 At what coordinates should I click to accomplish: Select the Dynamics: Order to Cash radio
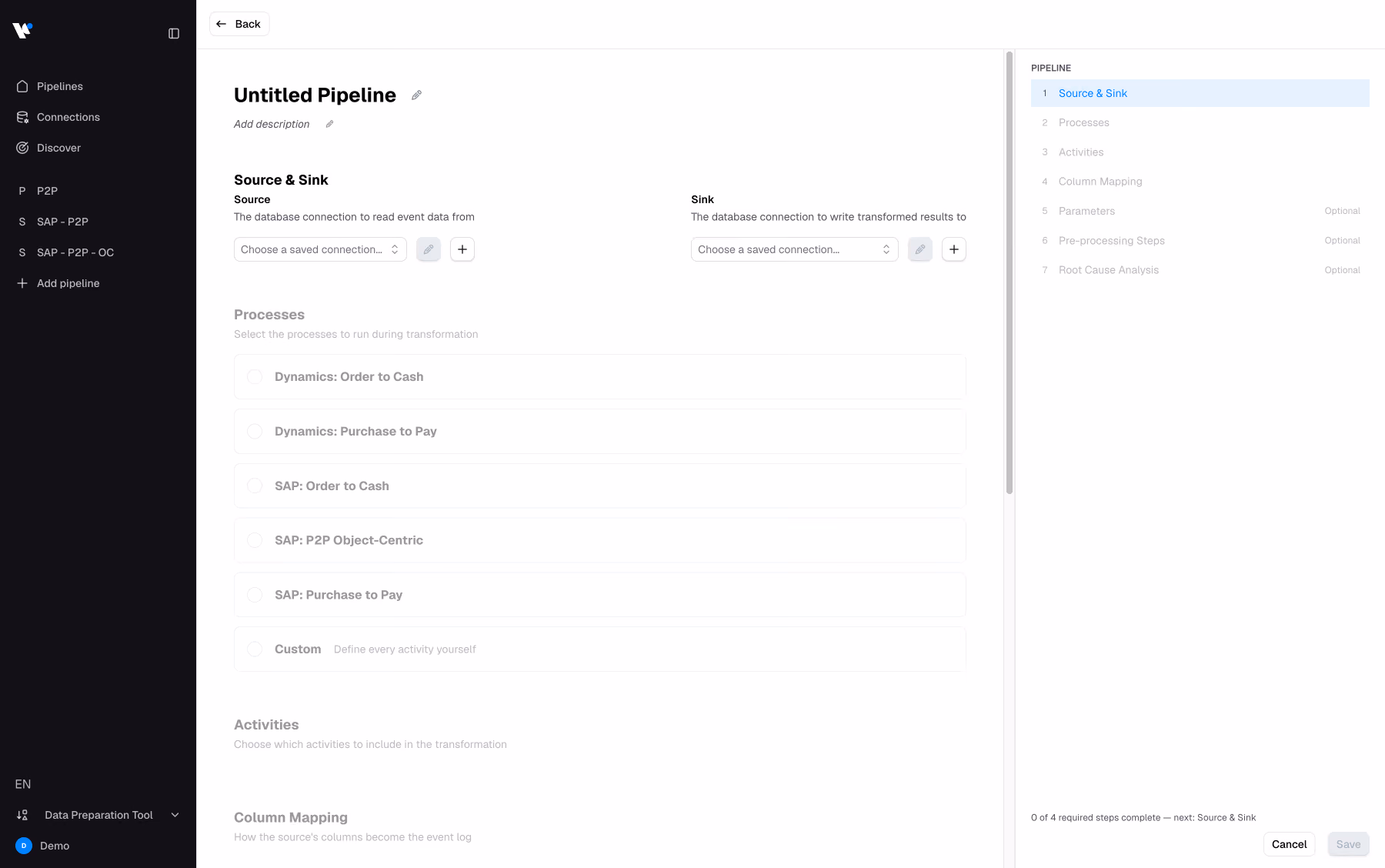point(255,376)
